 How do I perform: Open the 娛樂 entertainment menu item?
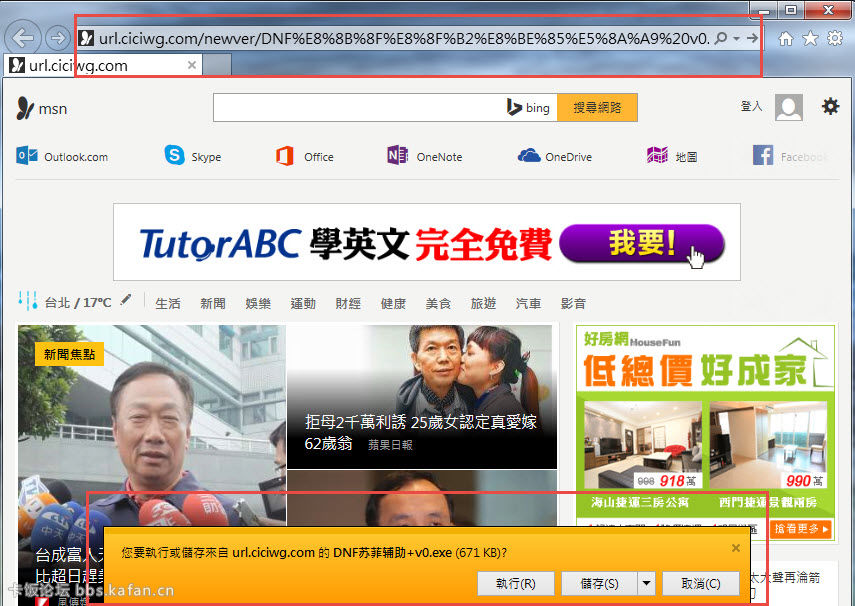pyautogui.click(x=258, y=303)
